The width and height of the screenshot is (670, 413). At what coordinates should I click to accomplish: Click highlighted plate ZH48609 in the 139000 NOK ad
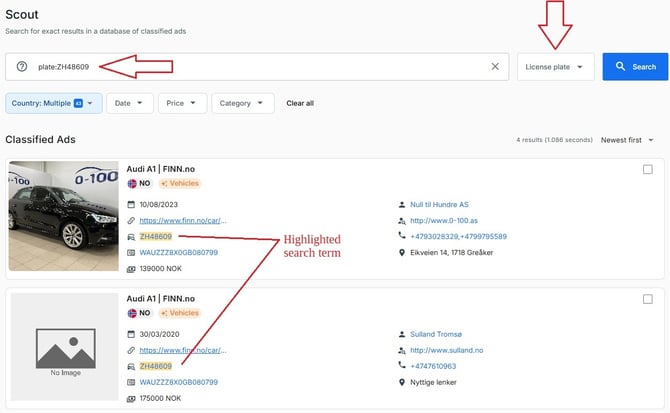click(x=156, y=237)
